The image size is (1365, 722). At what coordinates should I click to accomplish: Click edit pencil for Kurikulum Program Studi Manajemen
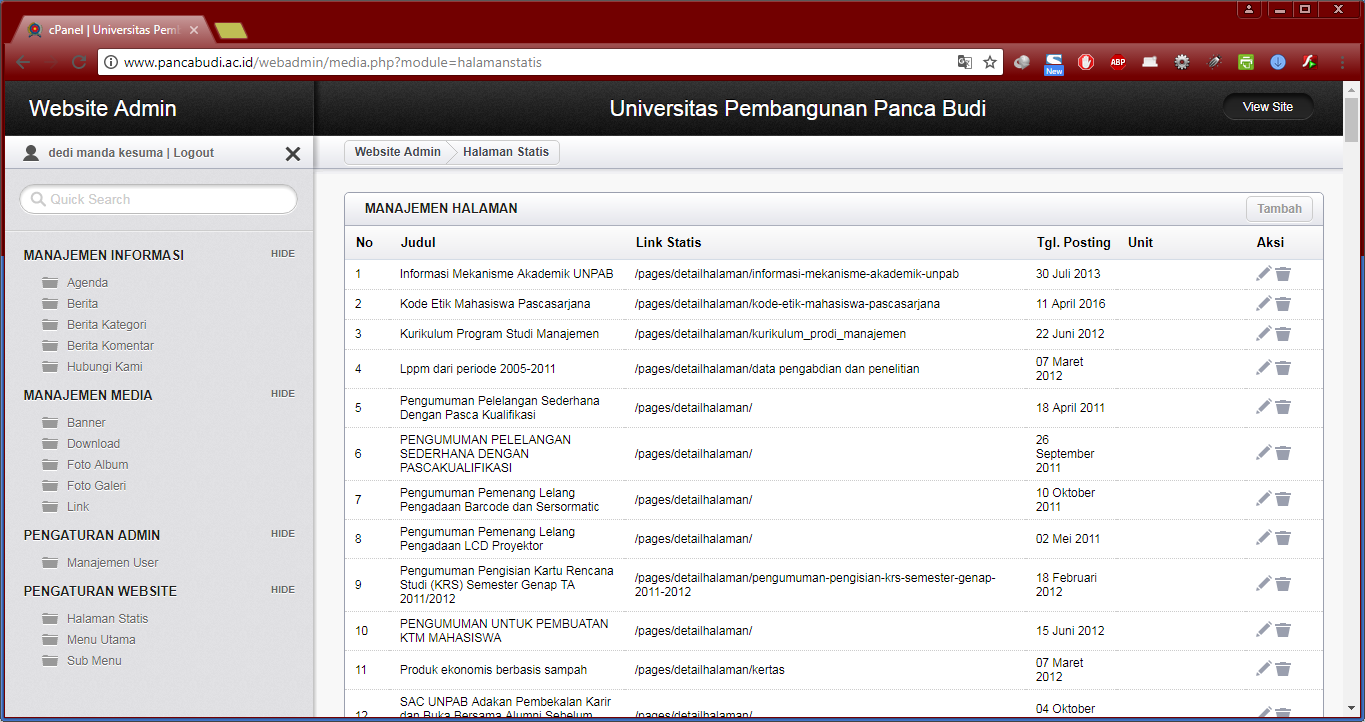click(1264, 333)
